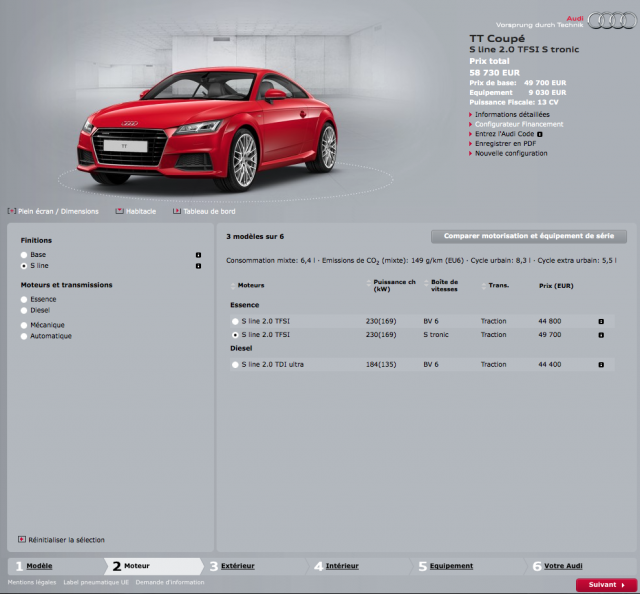The height and width of the screenshot is (594, 640).
Task: Click the Audi rings logo
Action: pyautogui.click(x=612, y=20)
